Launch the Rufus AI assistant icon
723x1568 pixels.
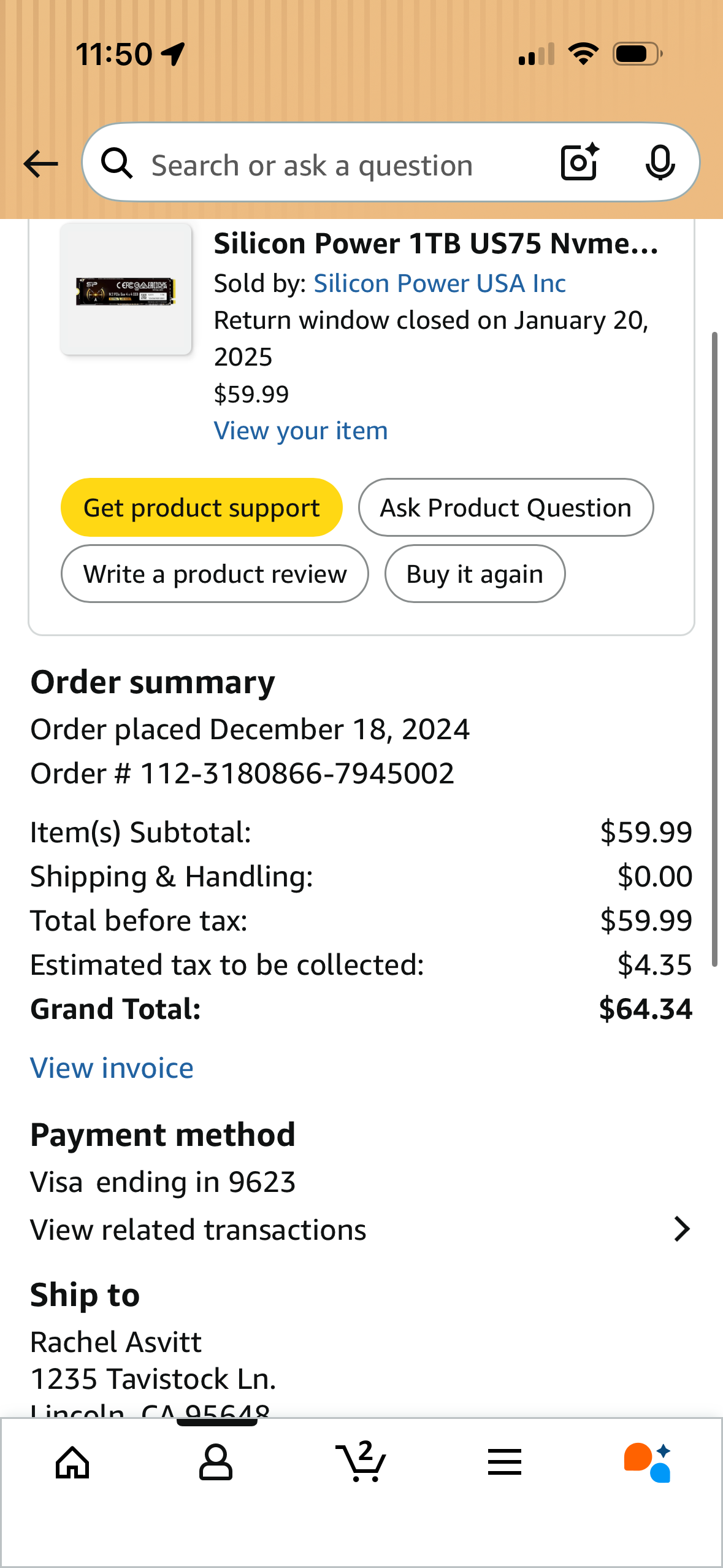point(648,1462)
